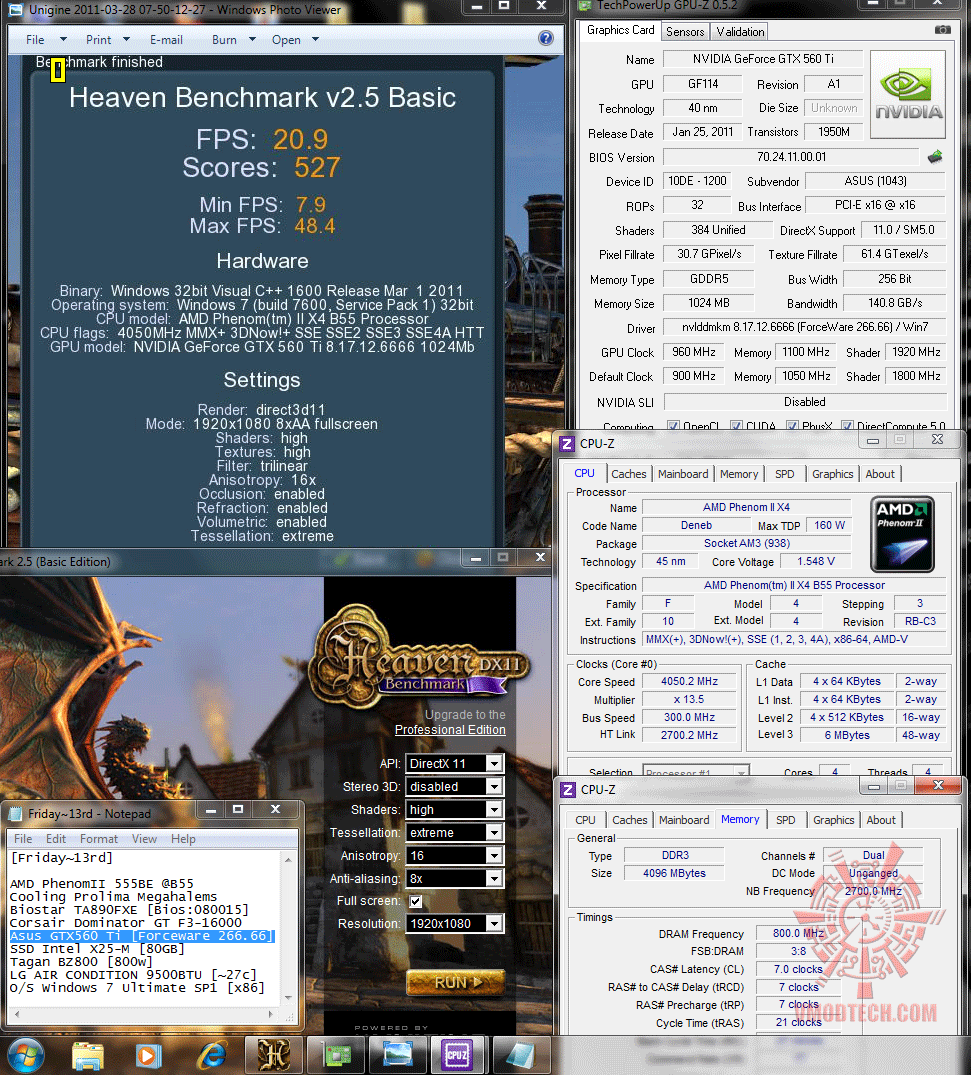Switch to CPU-Z taskbar icon
Viewport: 971px width, 1075px height.
click(458, 1054)
